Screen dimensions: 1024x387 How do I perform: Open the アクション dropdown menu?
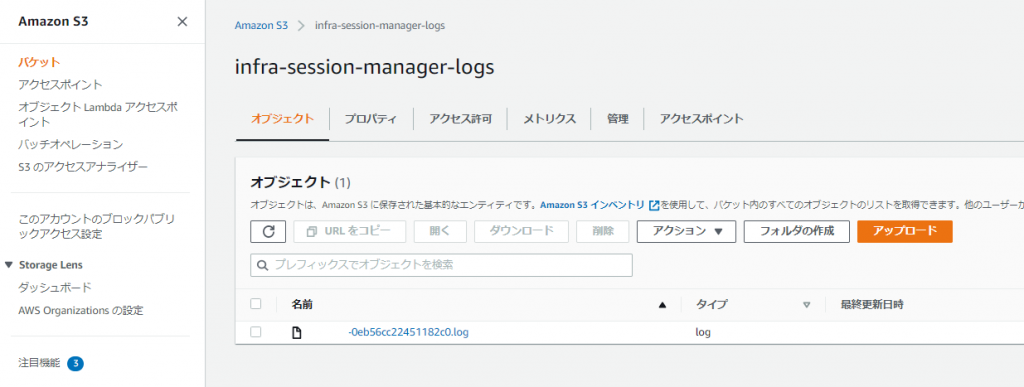pos(686,232)
